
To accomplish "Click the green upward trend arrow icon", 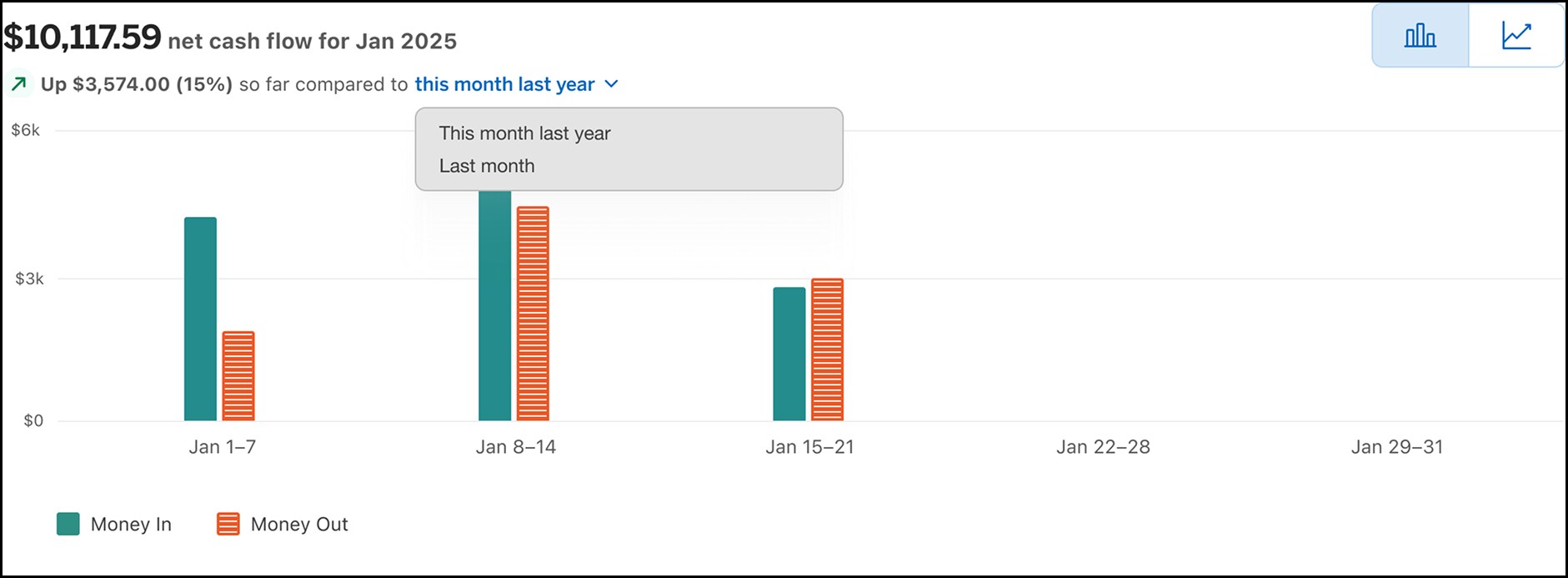I will (19, 83).
